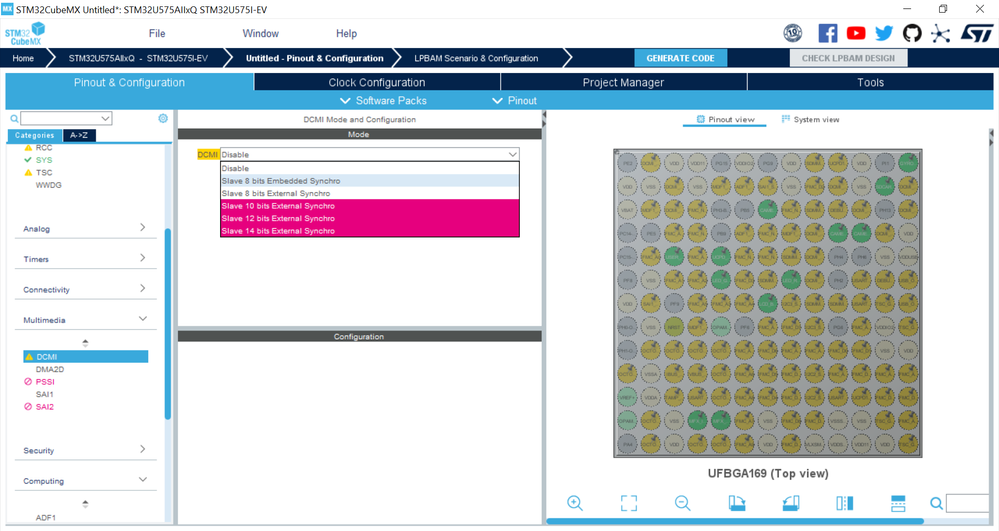The height and width of the screenshot is (531, 999).
Task: Click the GENERATE CODE button
Action: click(x=680, y=58)
